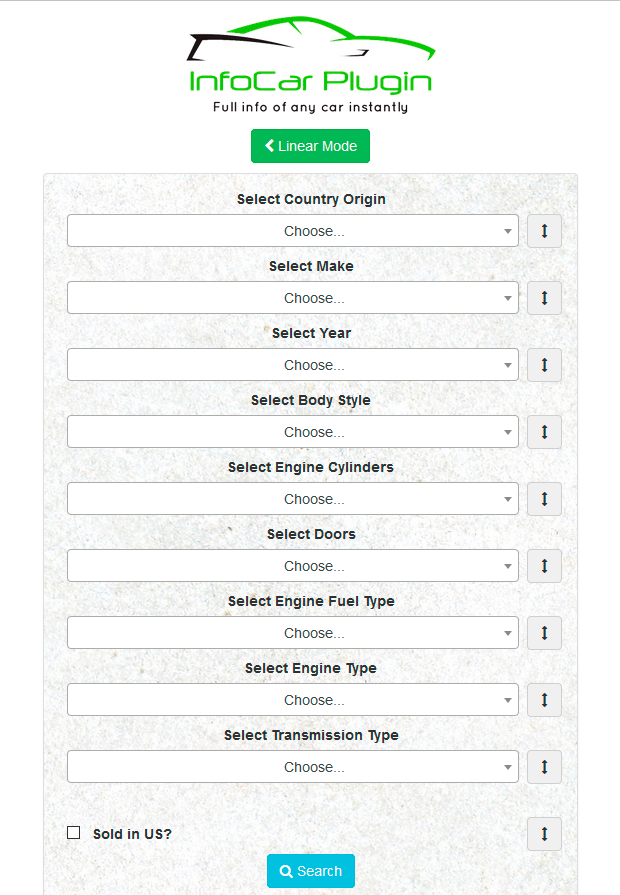The width and height of the screenshot is (620, 895).
Task: Expand the Select Year dropdown
Action: (293, 365)
